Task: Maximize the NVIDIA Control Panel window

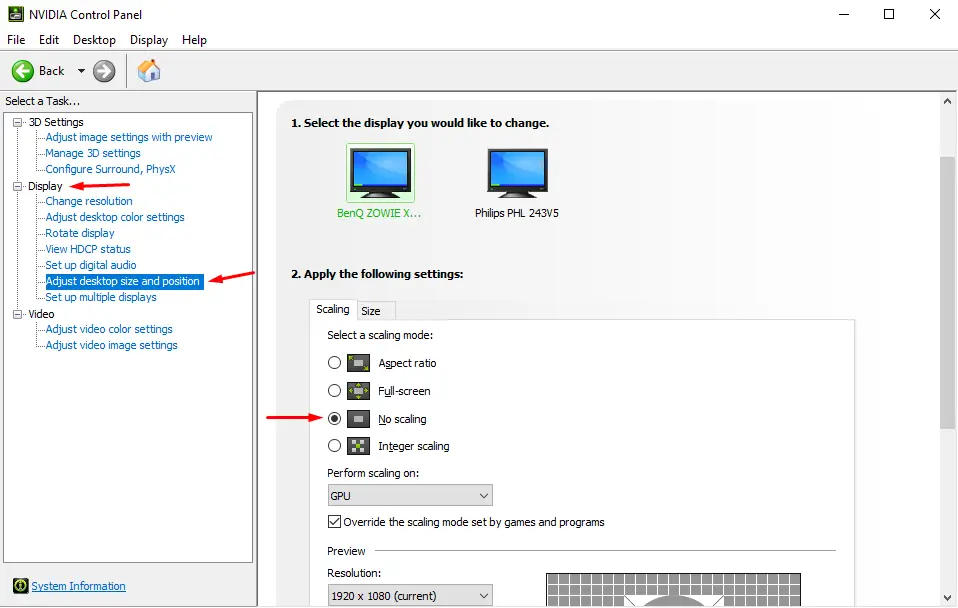Action: (x=889, y=14)
